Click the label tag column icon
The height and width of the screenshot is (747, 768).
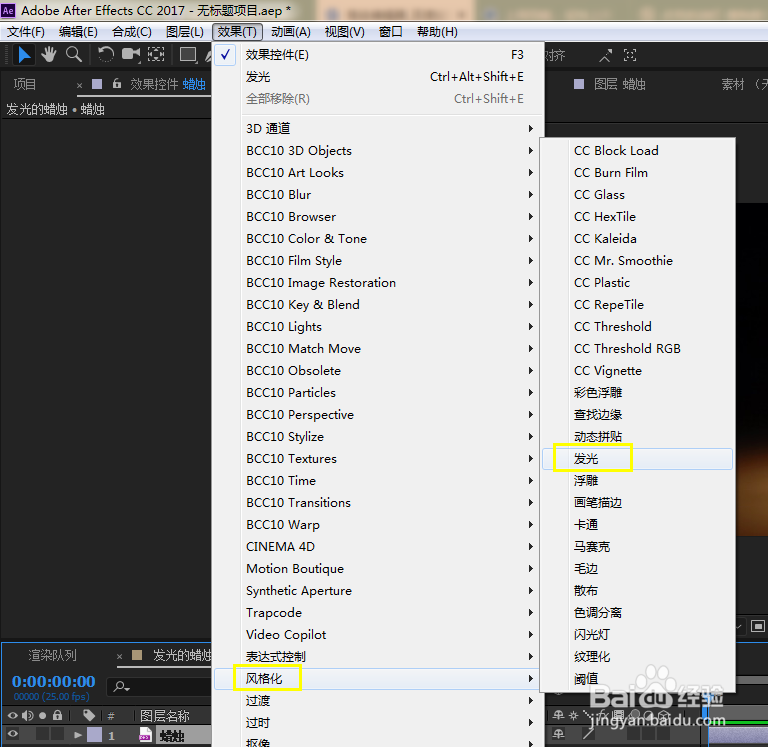point(89,716)
